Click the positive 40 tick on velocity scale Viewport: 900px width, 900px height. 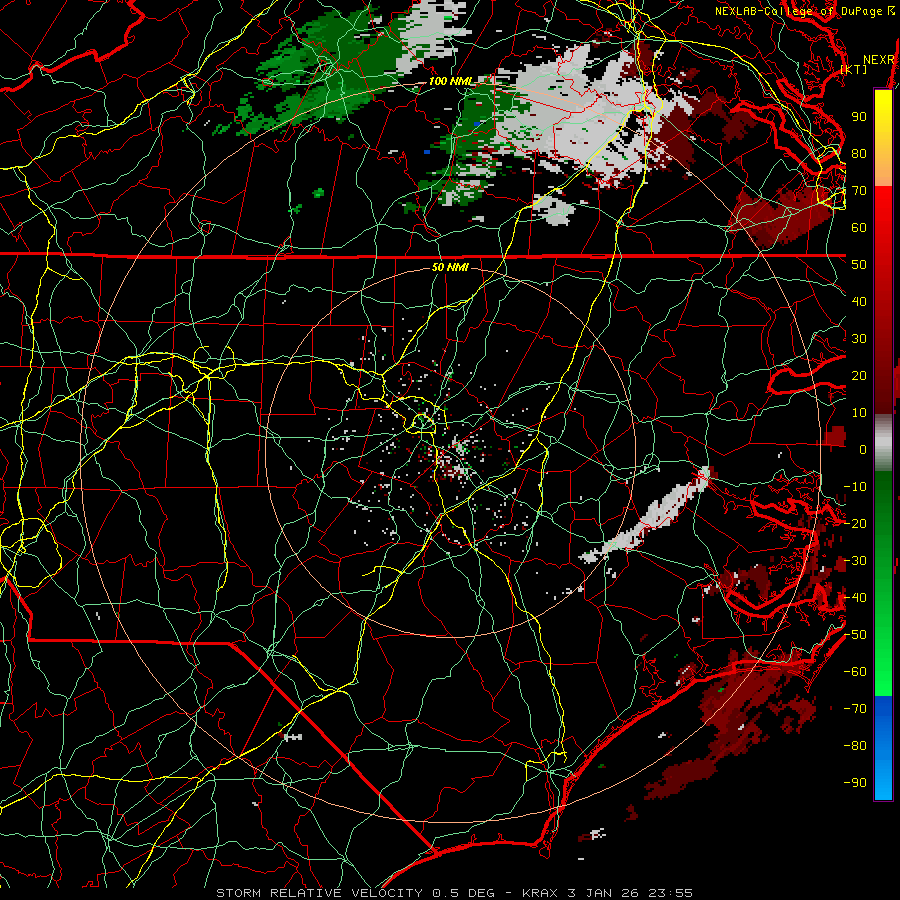click(x=859, y=302)
